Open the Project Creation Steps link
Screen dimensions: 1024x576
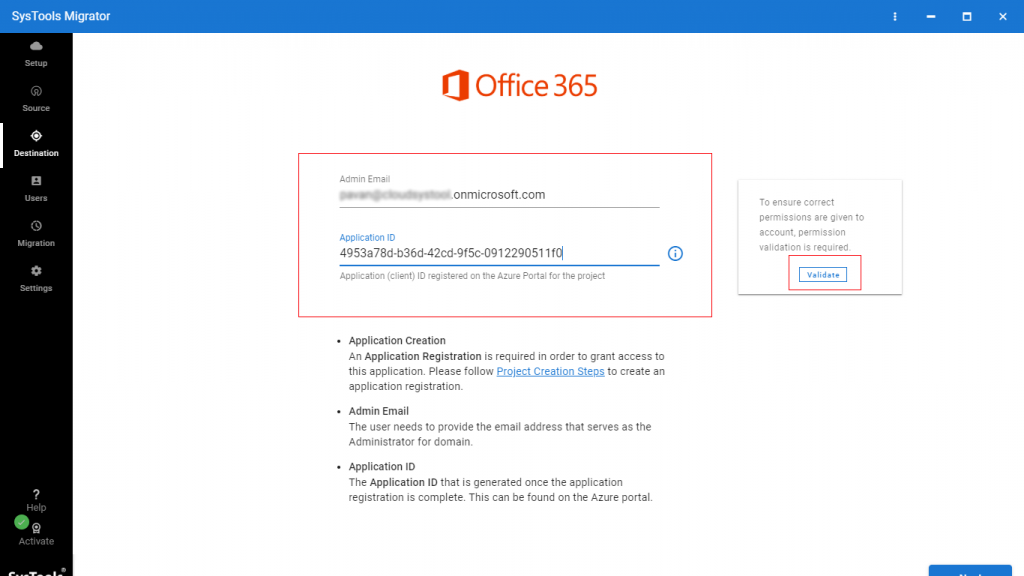click(x=550, y=371)
